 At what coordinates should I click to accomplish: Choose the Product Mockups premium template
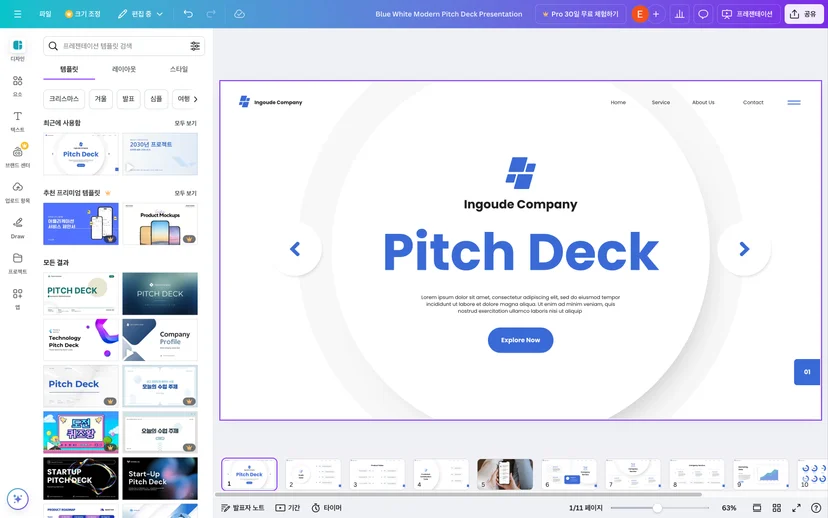[160, 224]
